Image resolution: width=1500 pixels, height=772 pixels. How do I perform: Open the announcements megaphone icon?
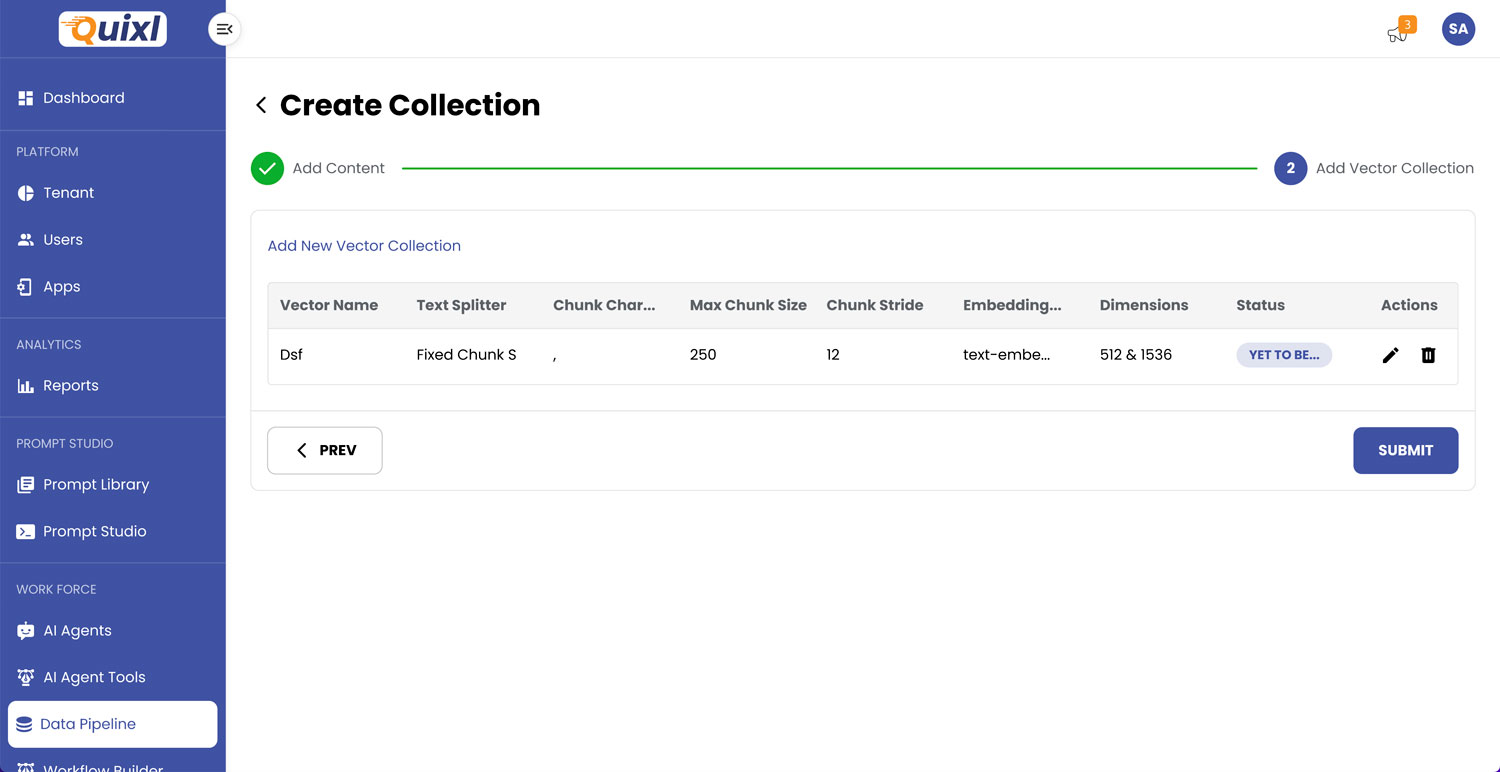click(x=1397, y=32)
